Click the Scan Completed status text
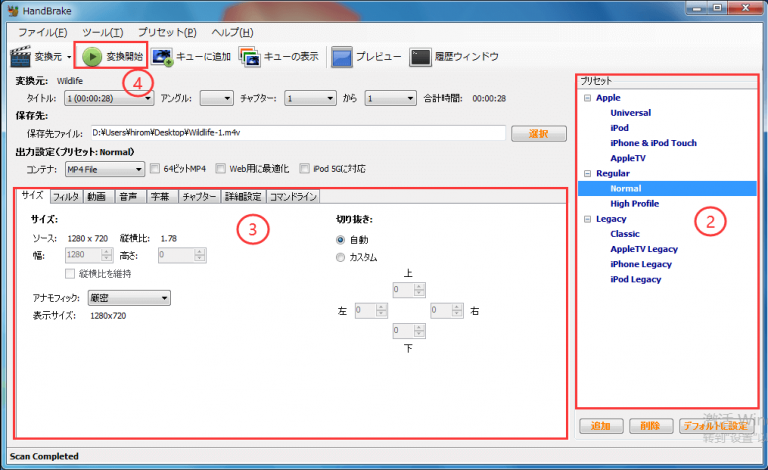The height and width of the screenshot is (470, 768). (x=44, y=456)
